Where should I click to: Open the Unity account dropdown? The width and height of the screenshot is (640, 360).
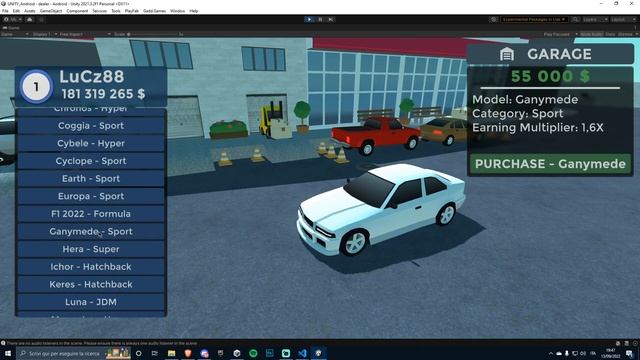pos(13,19)
